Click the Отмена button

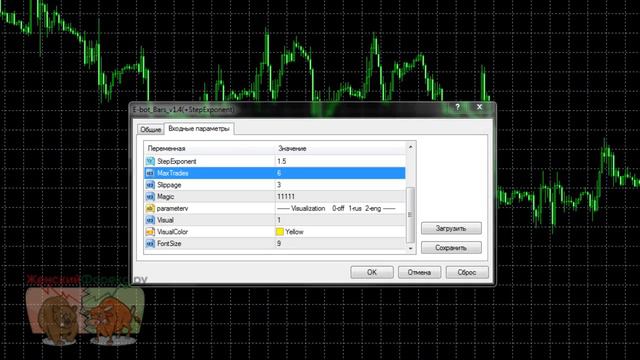click(419, 272)
